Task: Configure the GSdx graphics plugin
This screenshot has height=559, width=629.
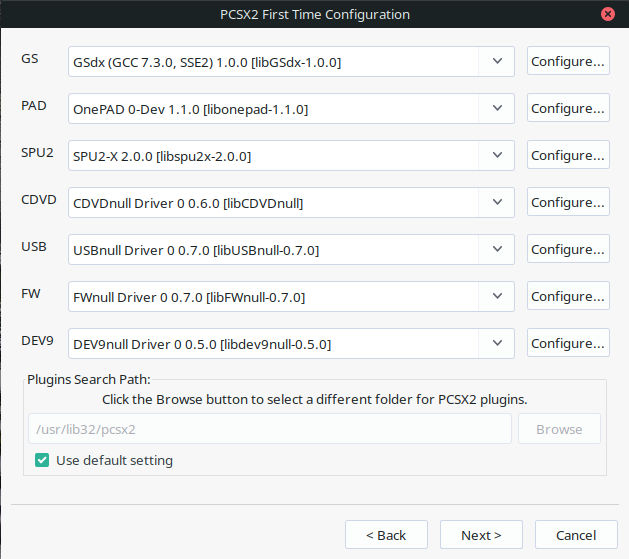Action: (x=567, y=61)
